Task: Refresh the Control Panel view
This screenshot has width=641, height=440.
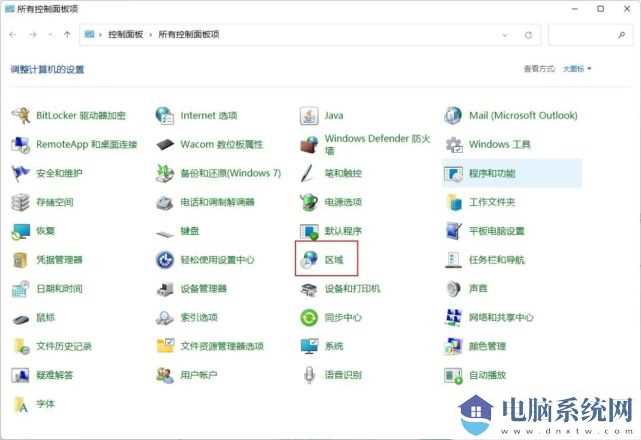Action: (528, 35)
